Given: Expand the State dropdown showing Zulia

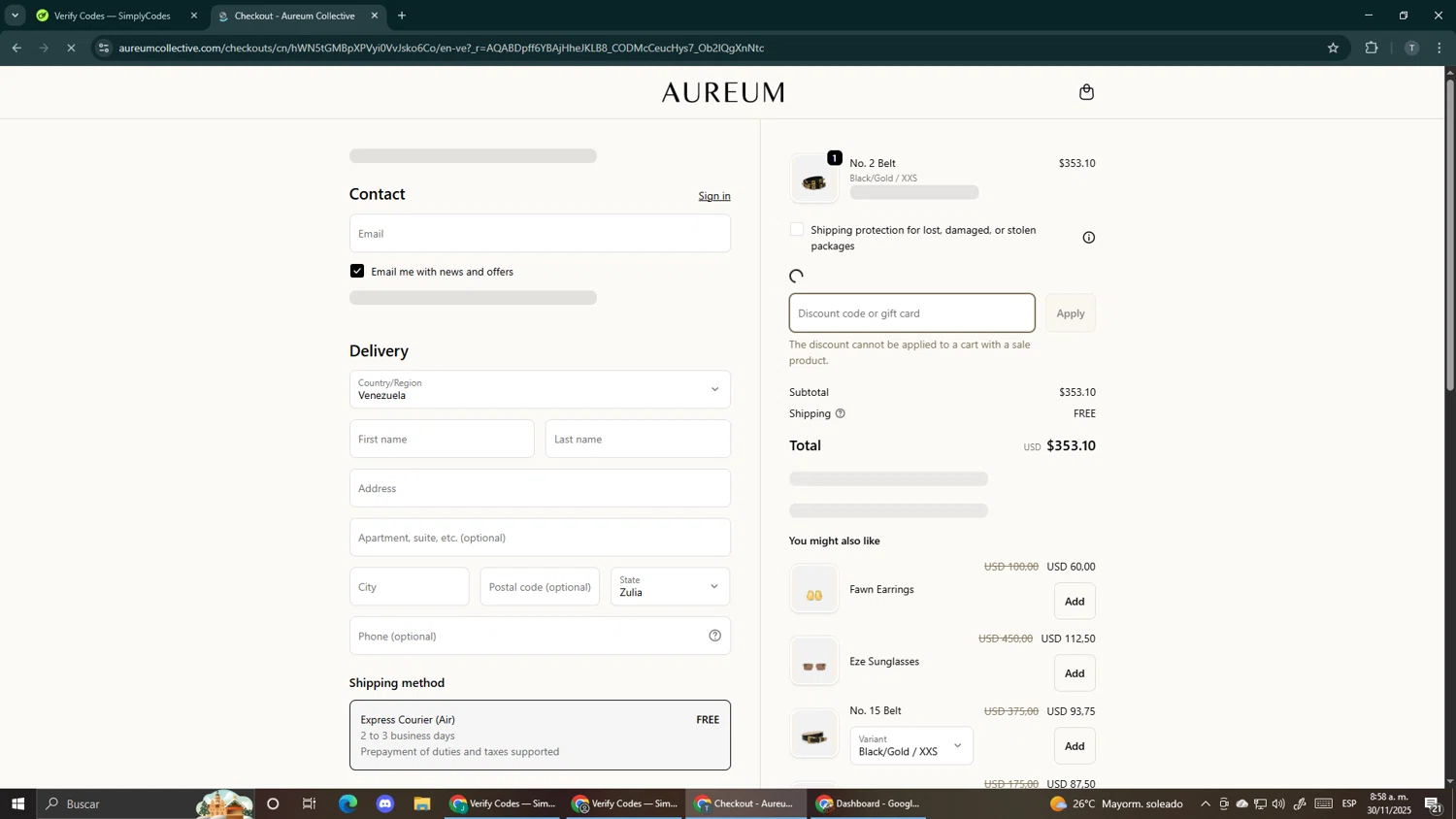Looking at the screenshot, I should coord(670,587).
